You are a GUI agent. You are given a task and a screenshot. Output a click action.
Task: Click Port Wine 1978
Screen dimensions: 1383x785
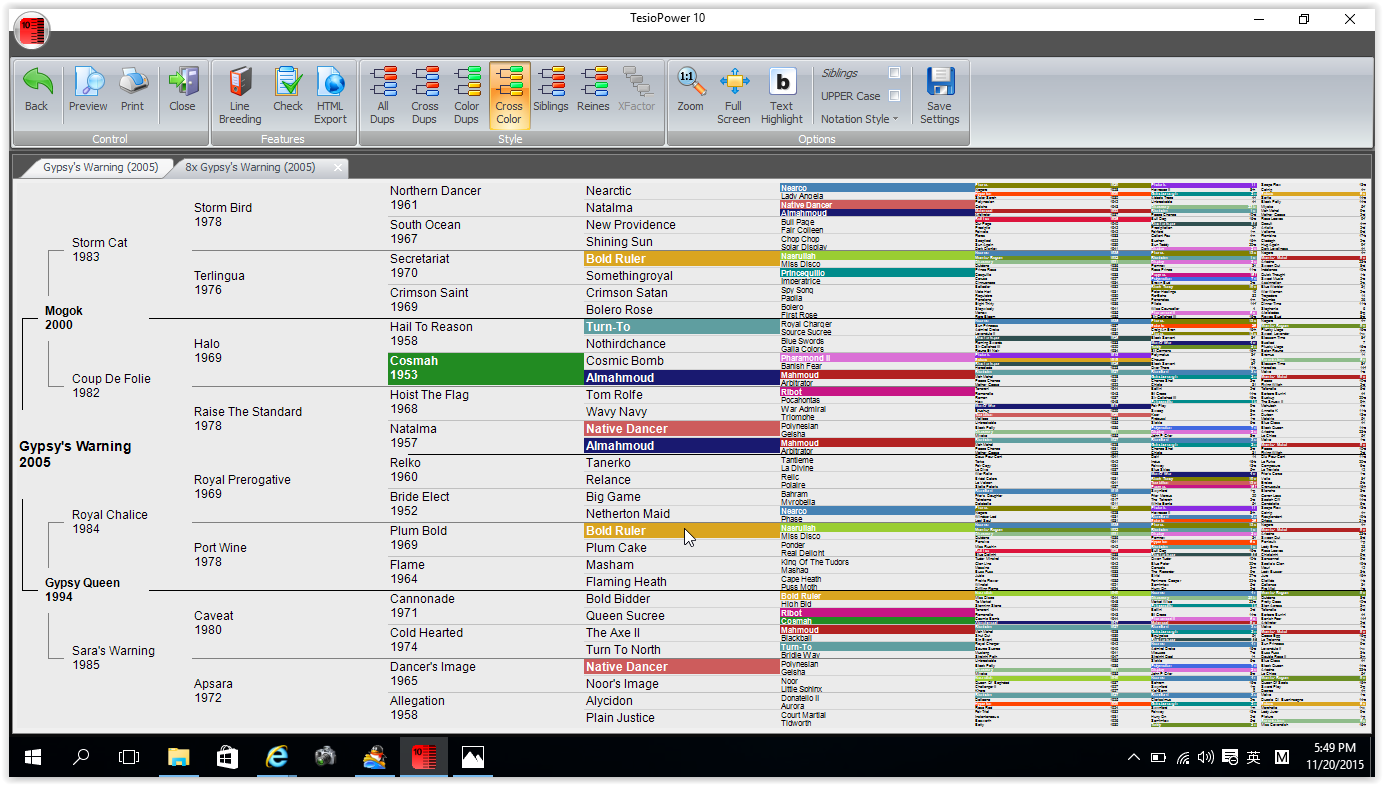220,555
